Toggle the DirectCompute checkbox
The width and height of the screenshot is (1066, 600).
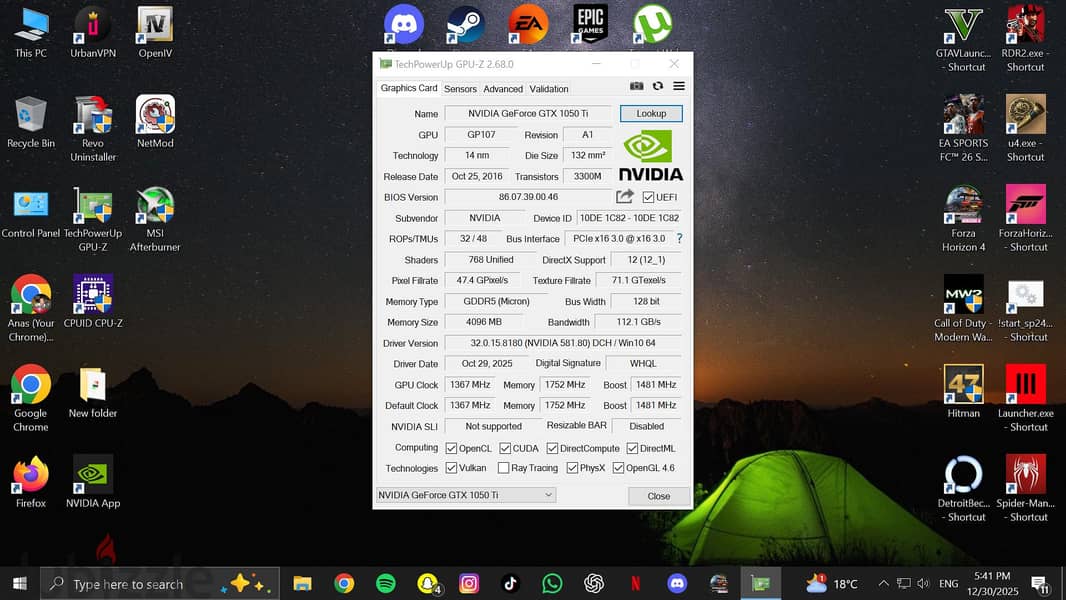tap(552, 448)
